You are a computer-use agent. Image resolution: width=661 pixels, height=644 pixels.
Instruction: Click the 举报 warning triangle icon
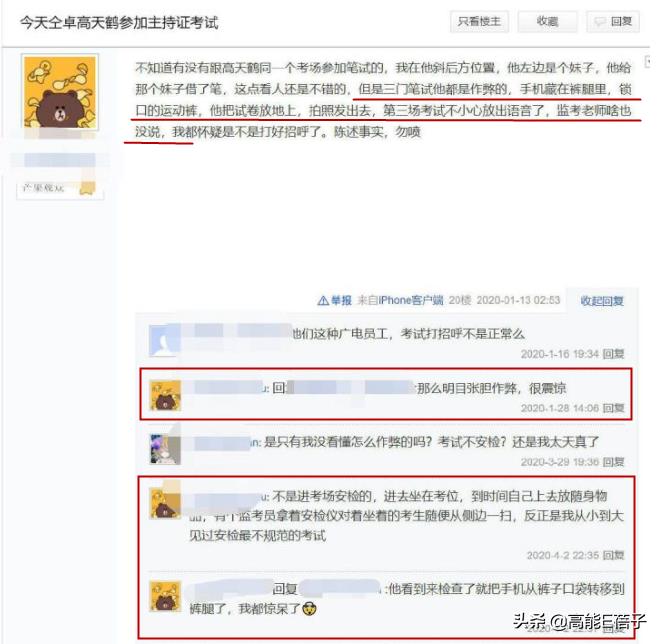(322, 301)
